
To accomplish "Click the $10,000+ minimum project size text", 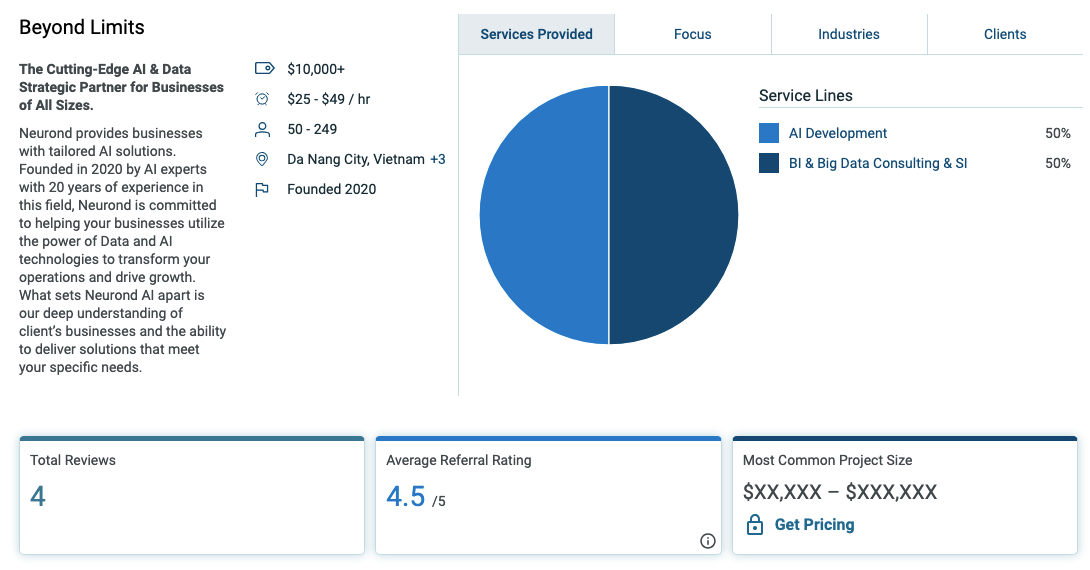I will click(x=316, y=69).
